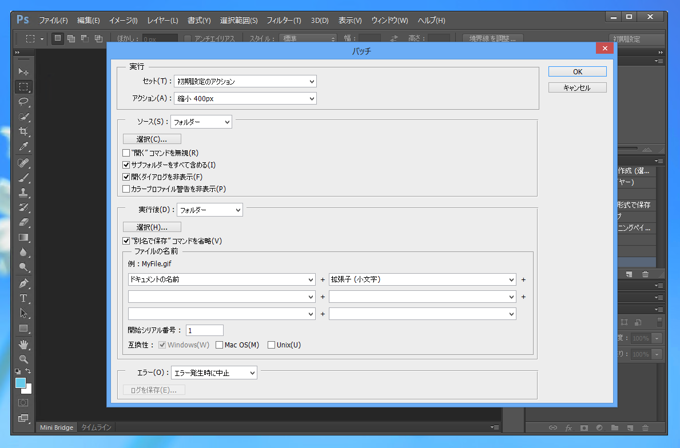The height and width of the screenshot is (448, 680).
Task: Open the 拡張子 (小文字) filename dropdown
Action: tap(422, 280)
